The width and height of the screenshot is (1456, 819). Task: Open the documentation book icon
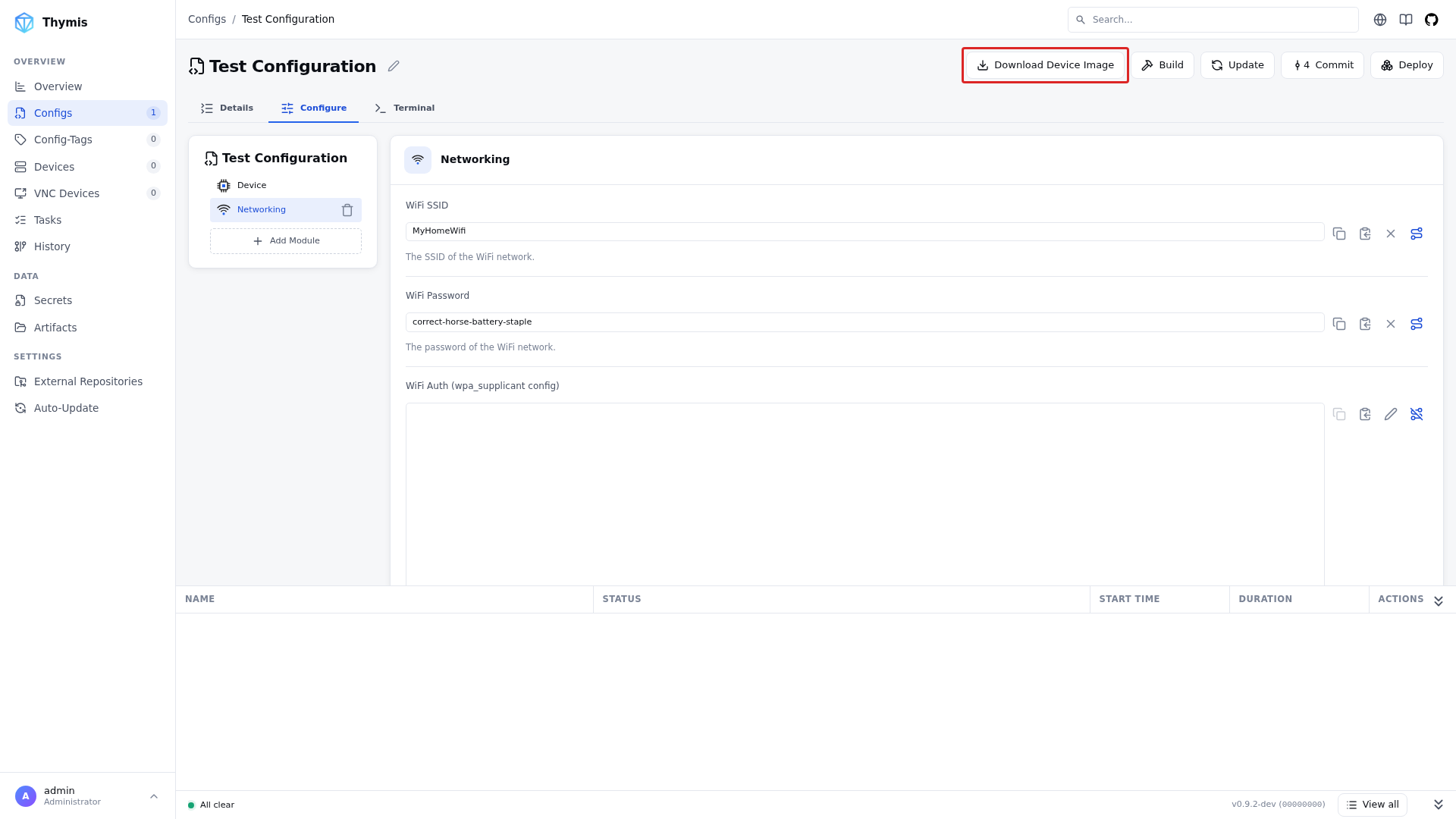pyautogui.click(x=1405, y=20)
